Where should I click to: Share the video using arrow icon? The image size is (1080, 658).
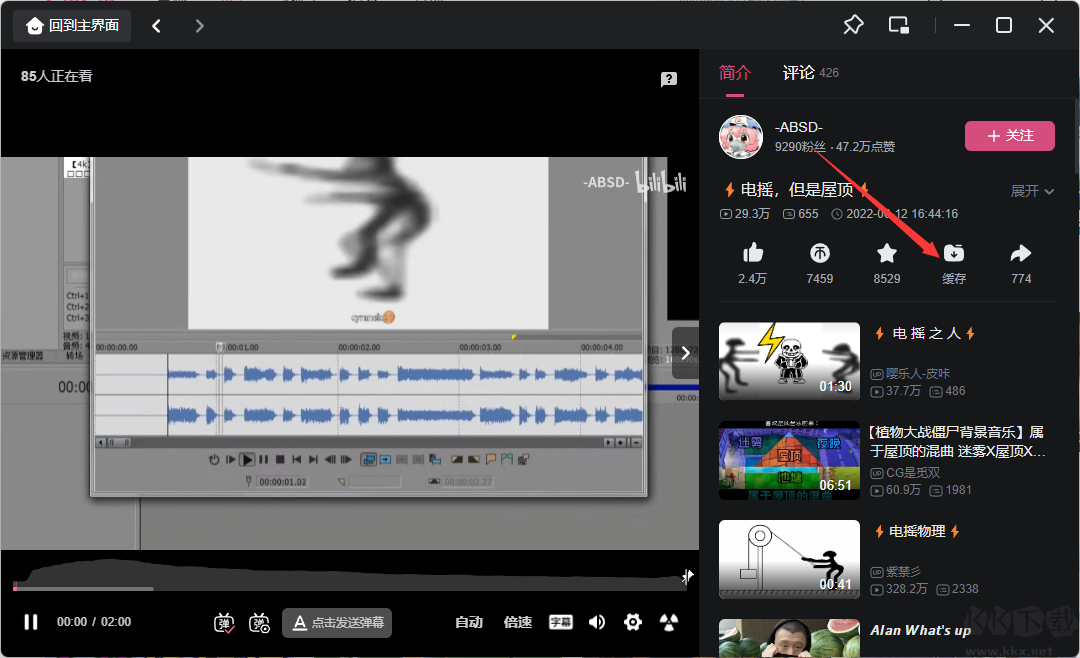click(x=1021, y=253)
